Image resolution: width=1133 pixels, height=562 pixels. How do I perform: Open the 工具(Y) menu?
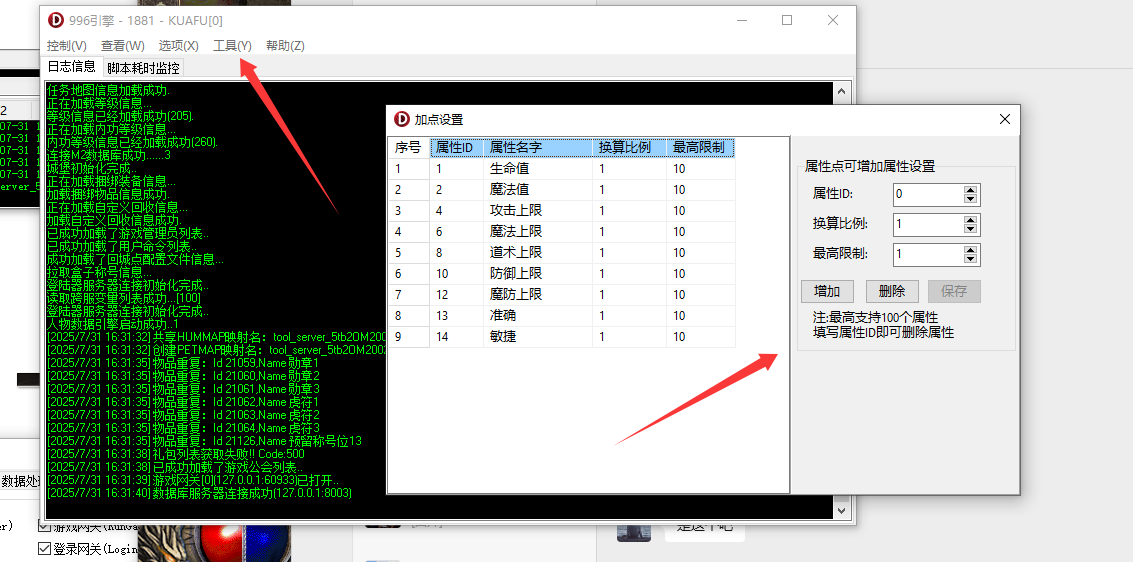pyautogui.click(x=233, y=46)
